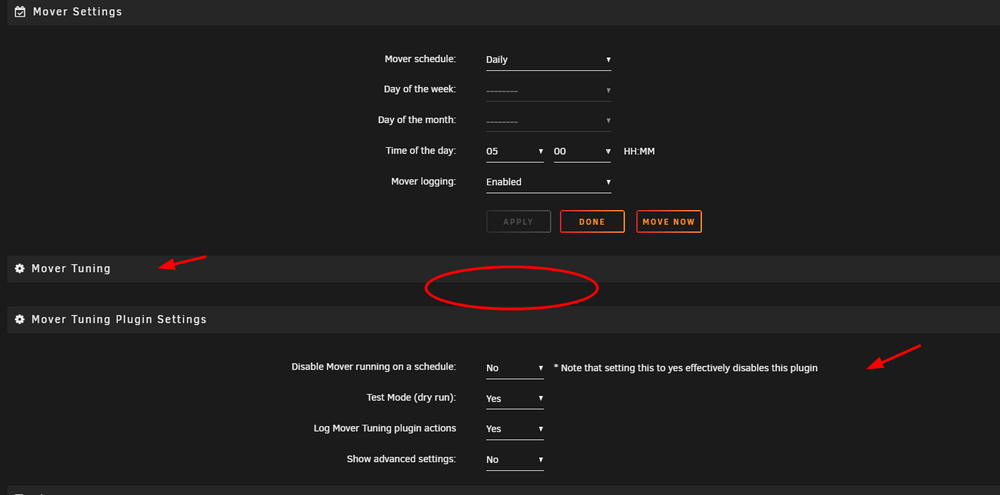Open the Mover schedule dropdown set to Daily
1000x495 pixels.
(x=548, y=60)
